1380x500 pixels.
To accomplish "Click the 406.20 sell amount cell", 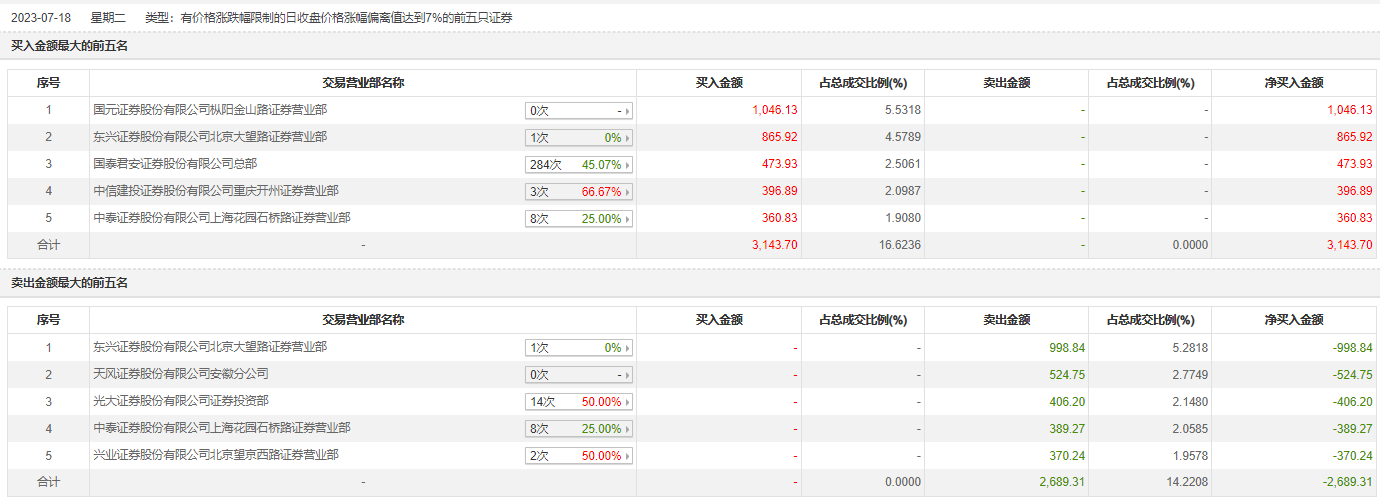I will click(1068, 402).
